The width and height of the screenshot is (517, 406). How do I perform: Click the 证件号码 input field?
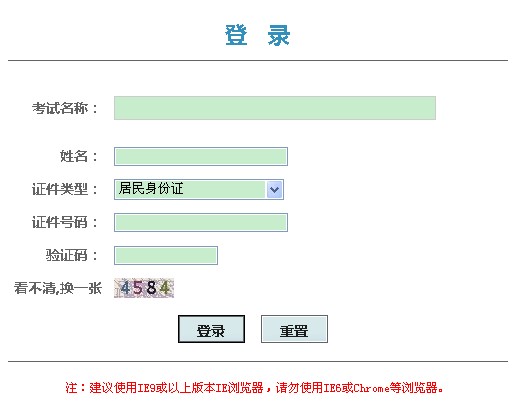click(201, 222)
